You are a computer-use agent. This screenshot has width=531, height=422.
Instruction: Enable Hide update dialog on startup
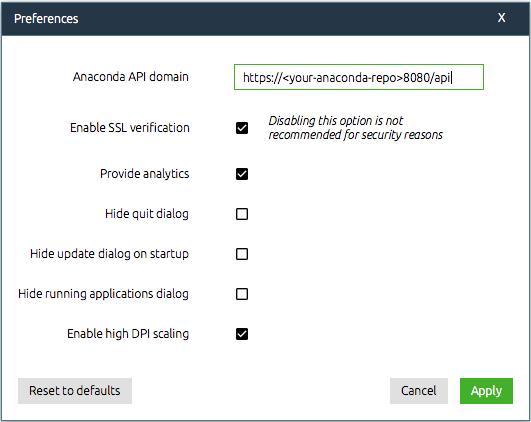point(242,254)
